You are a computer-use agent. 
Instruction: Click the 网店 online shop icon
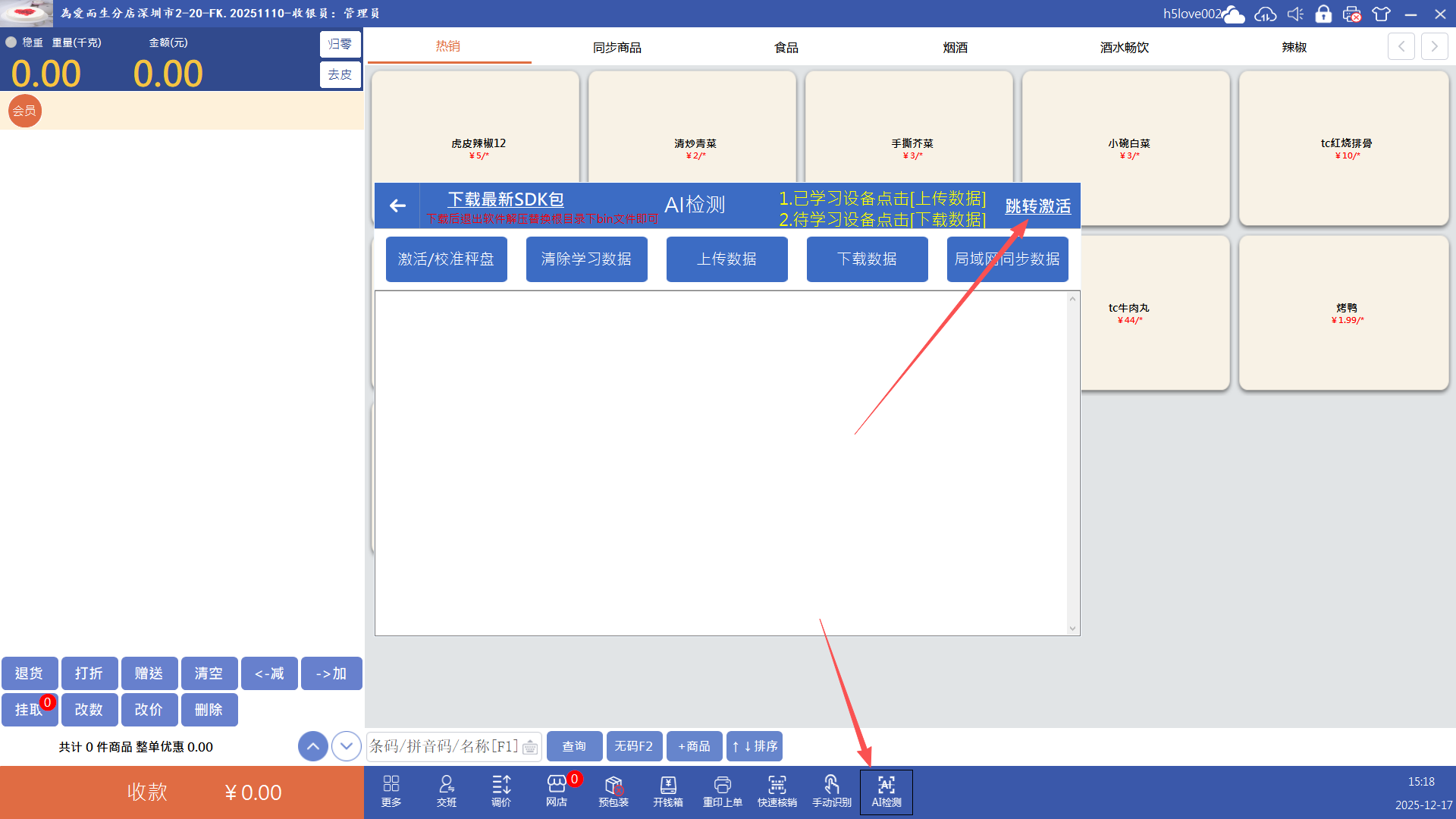pyautogui.click(x=557, y=791)
